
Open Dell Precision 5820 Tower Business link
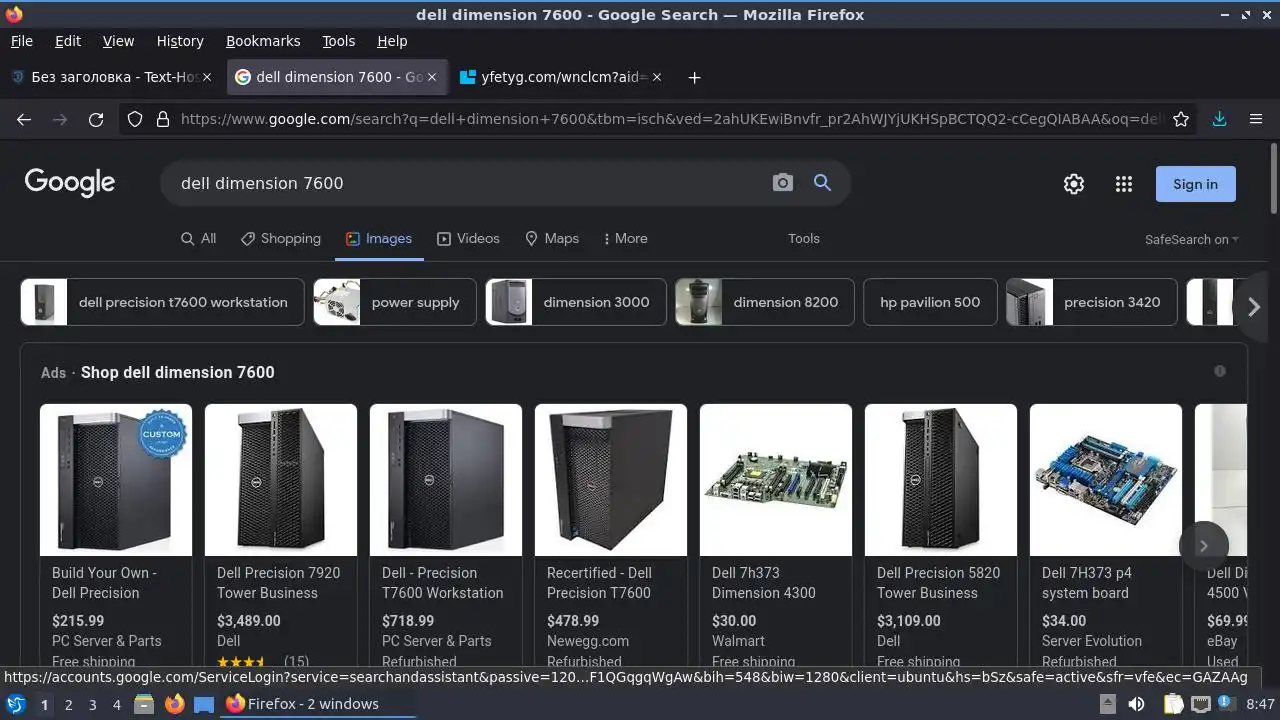[x=938, y=583]
